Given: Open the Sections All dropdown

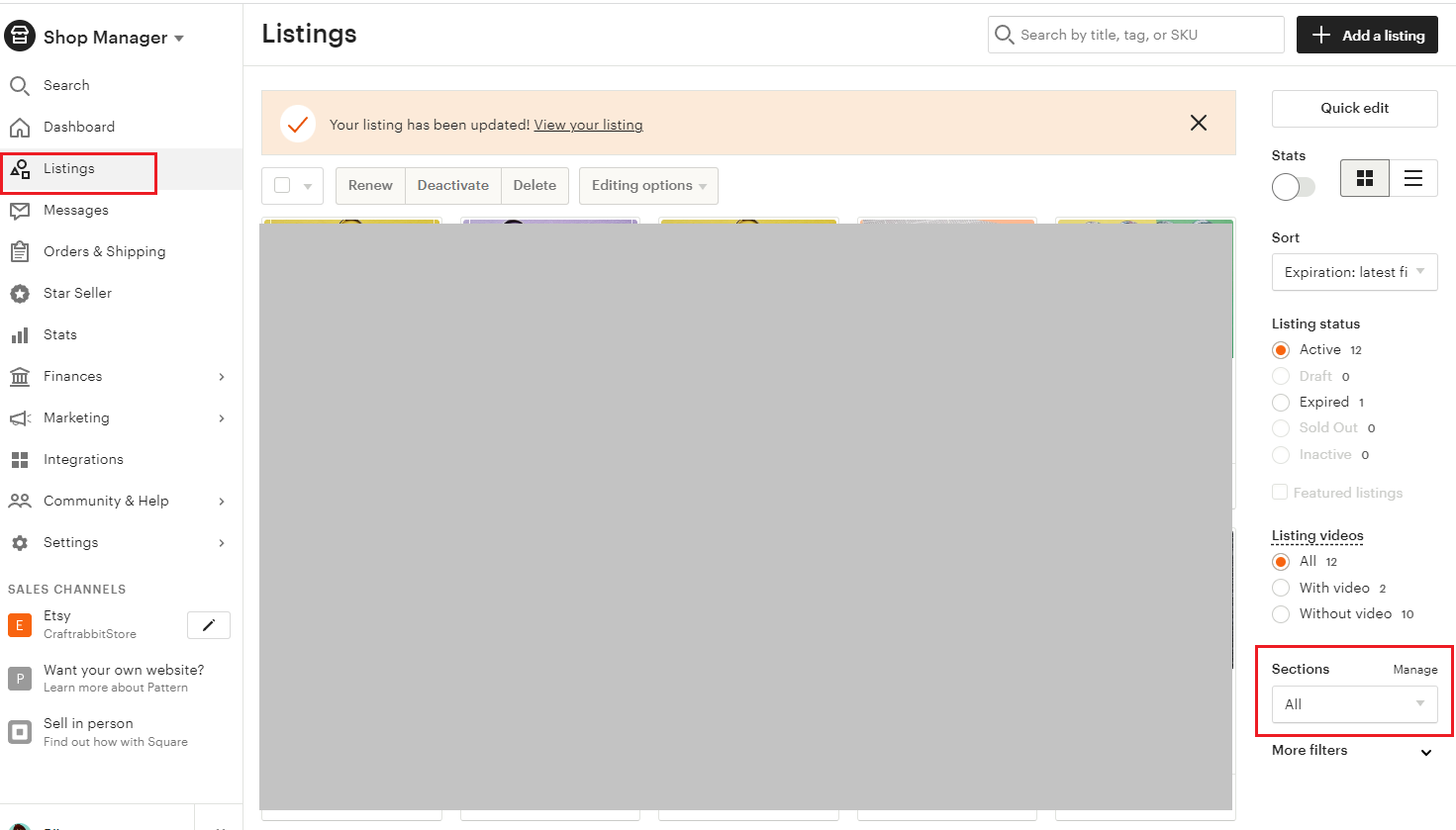Looking at the screenshot, I should (x=1354, y=704).
